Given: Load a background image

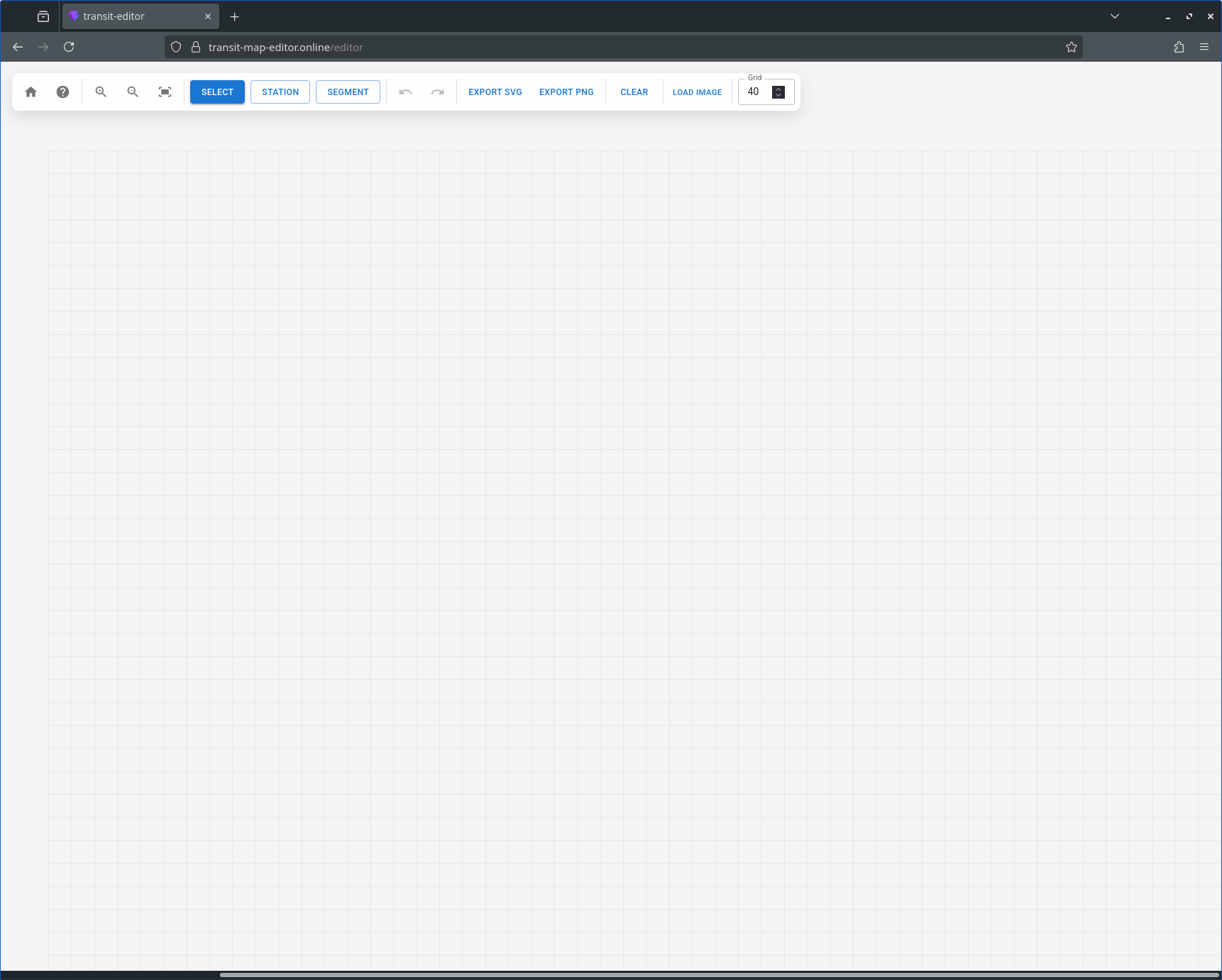Looking at the screenshot, I should coord(697,92).
